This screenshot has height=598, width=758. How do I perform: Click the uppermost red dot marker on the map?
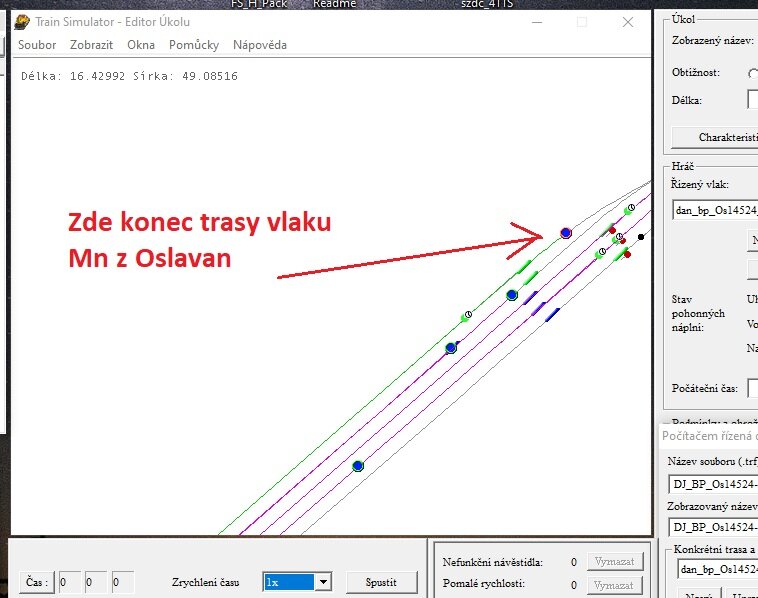click(612, 230)
